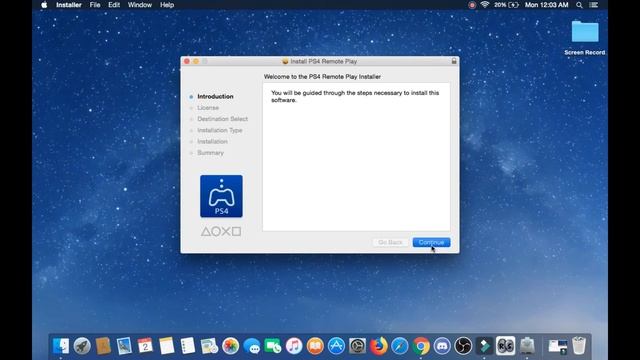Open the Help menu
Viewport: 640px width, 360px height.
click(x=167, y=5)
